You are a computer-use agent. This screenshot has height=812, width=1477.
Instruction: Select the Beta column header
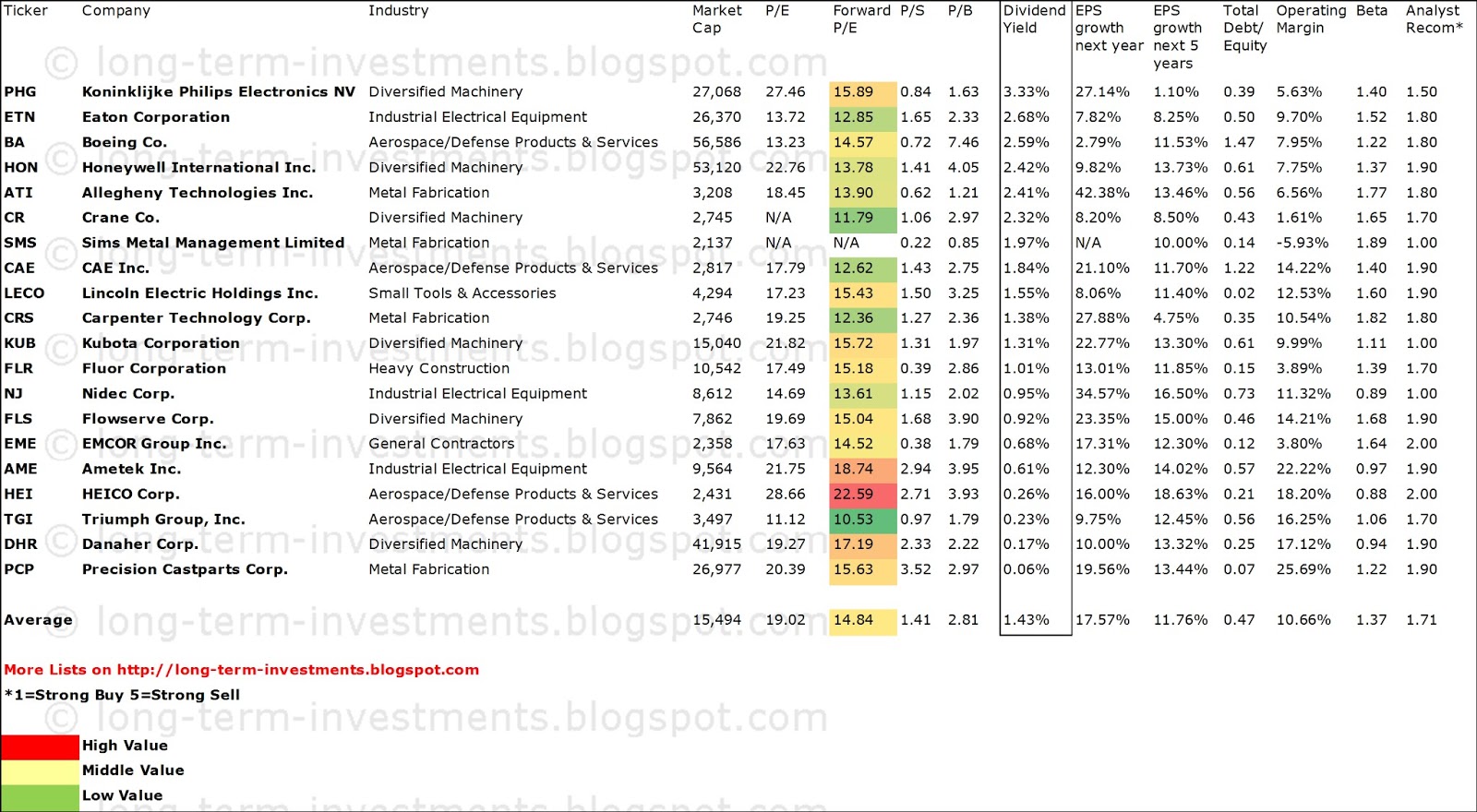click(1371, 10)
